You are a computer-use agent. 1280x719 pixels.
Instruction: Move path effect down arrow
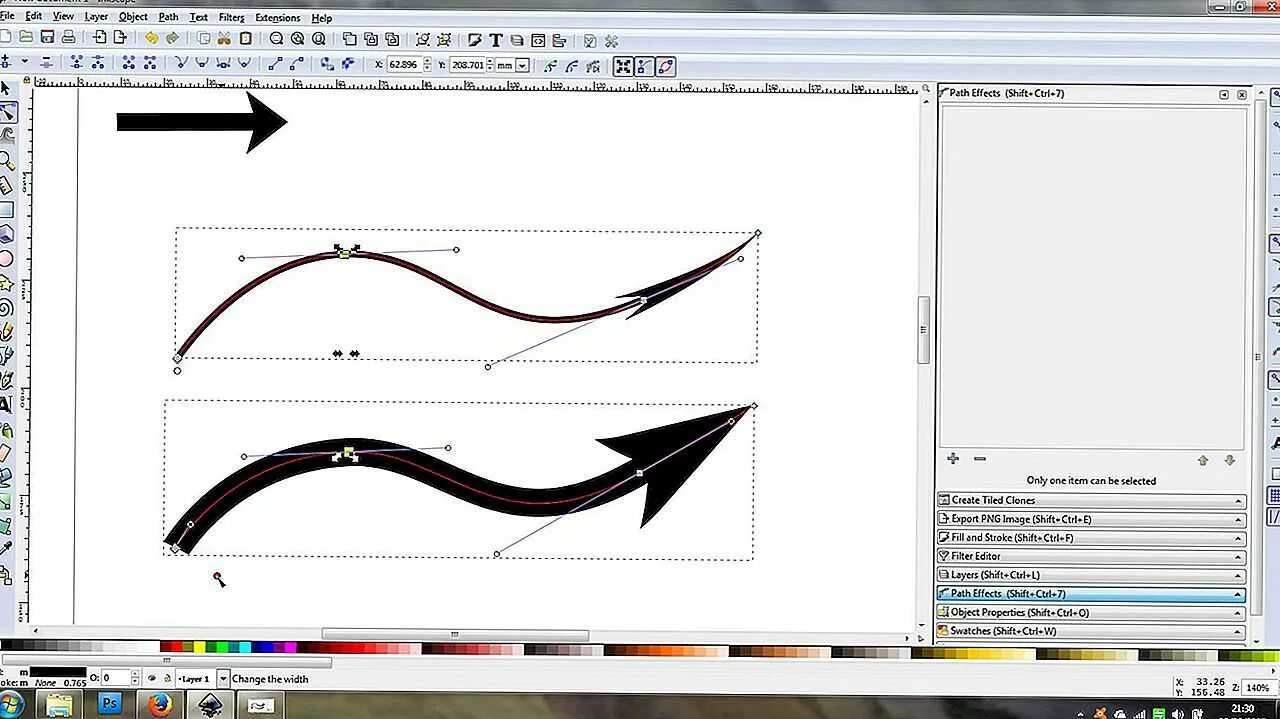(1229, 460)
